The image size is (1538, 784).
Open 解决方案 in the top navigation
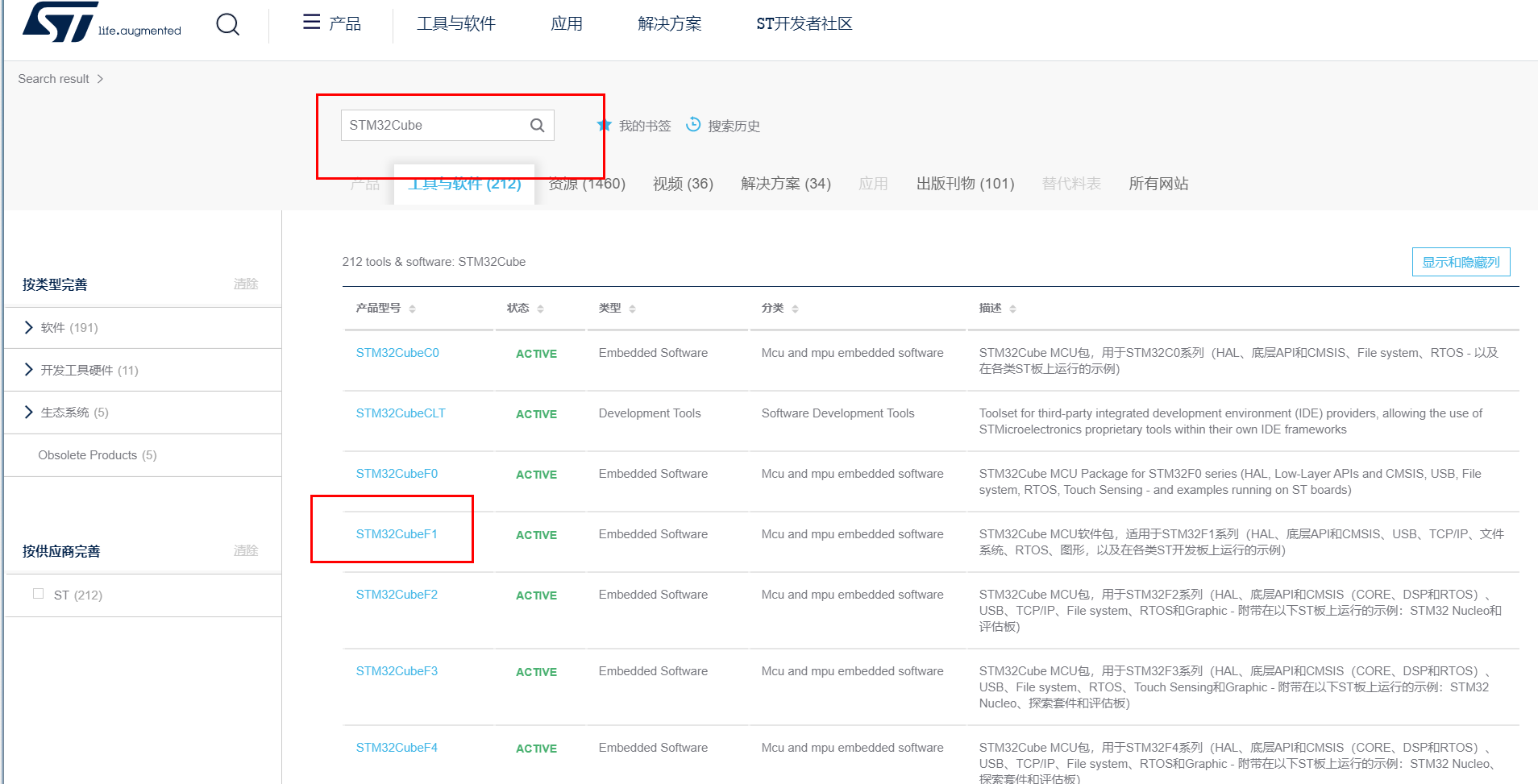click(x=670, y=24)
